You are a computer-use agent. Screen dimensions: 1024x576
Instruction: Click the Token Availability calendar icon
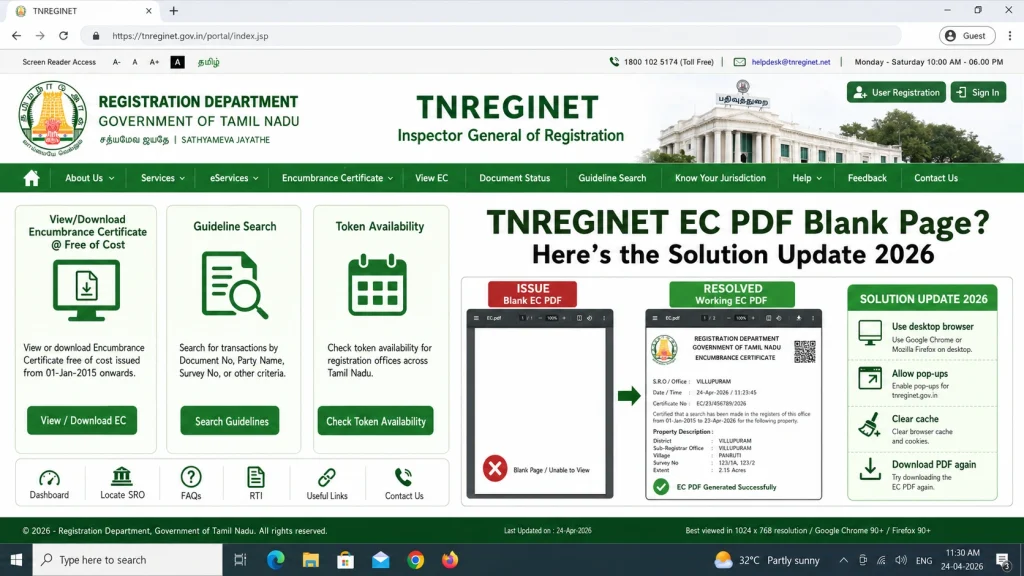click(x=377, y=285)
